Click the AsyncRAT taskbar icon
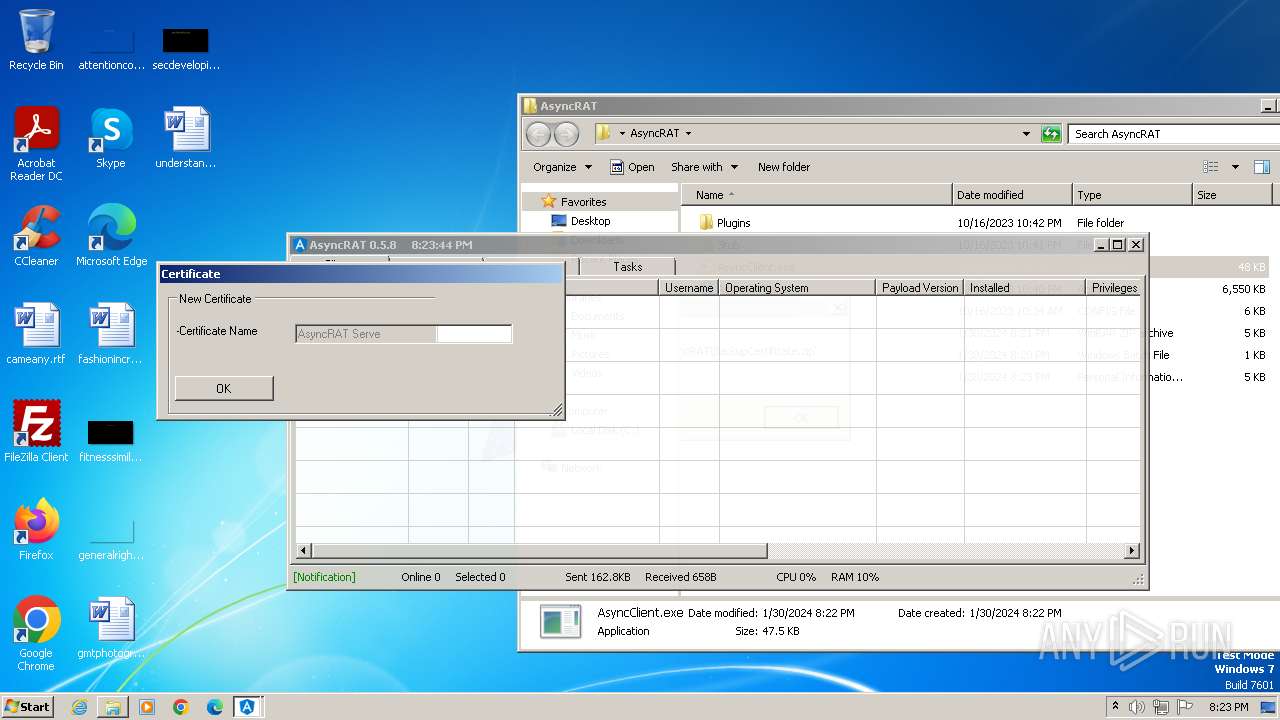The width and height of the screenshot is (1280, 720). 247,707
